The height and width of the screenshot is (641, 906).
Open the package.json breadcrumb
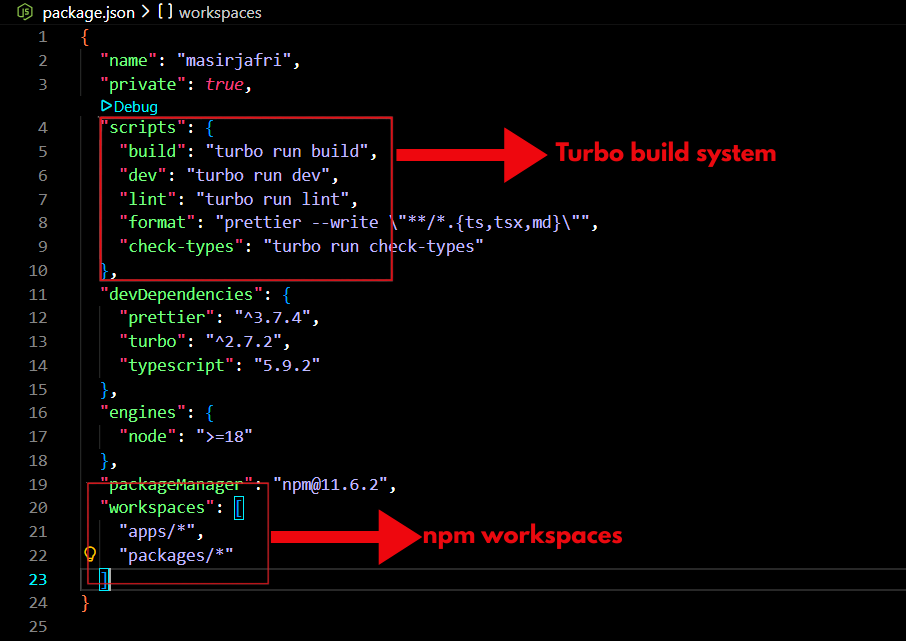88,13
